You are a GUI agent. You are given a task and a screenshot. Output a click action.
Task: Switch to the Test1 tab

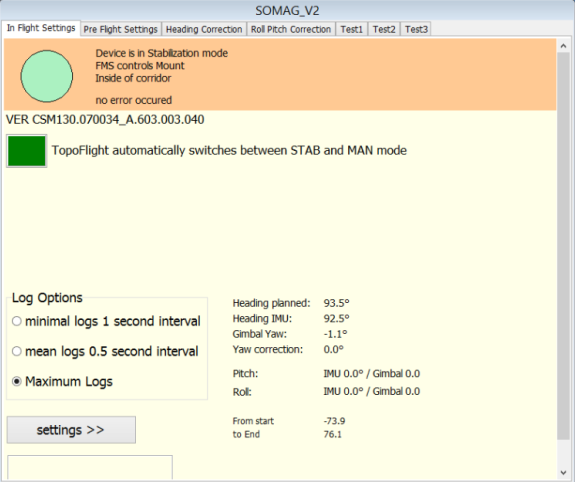[x=351, y=29]
